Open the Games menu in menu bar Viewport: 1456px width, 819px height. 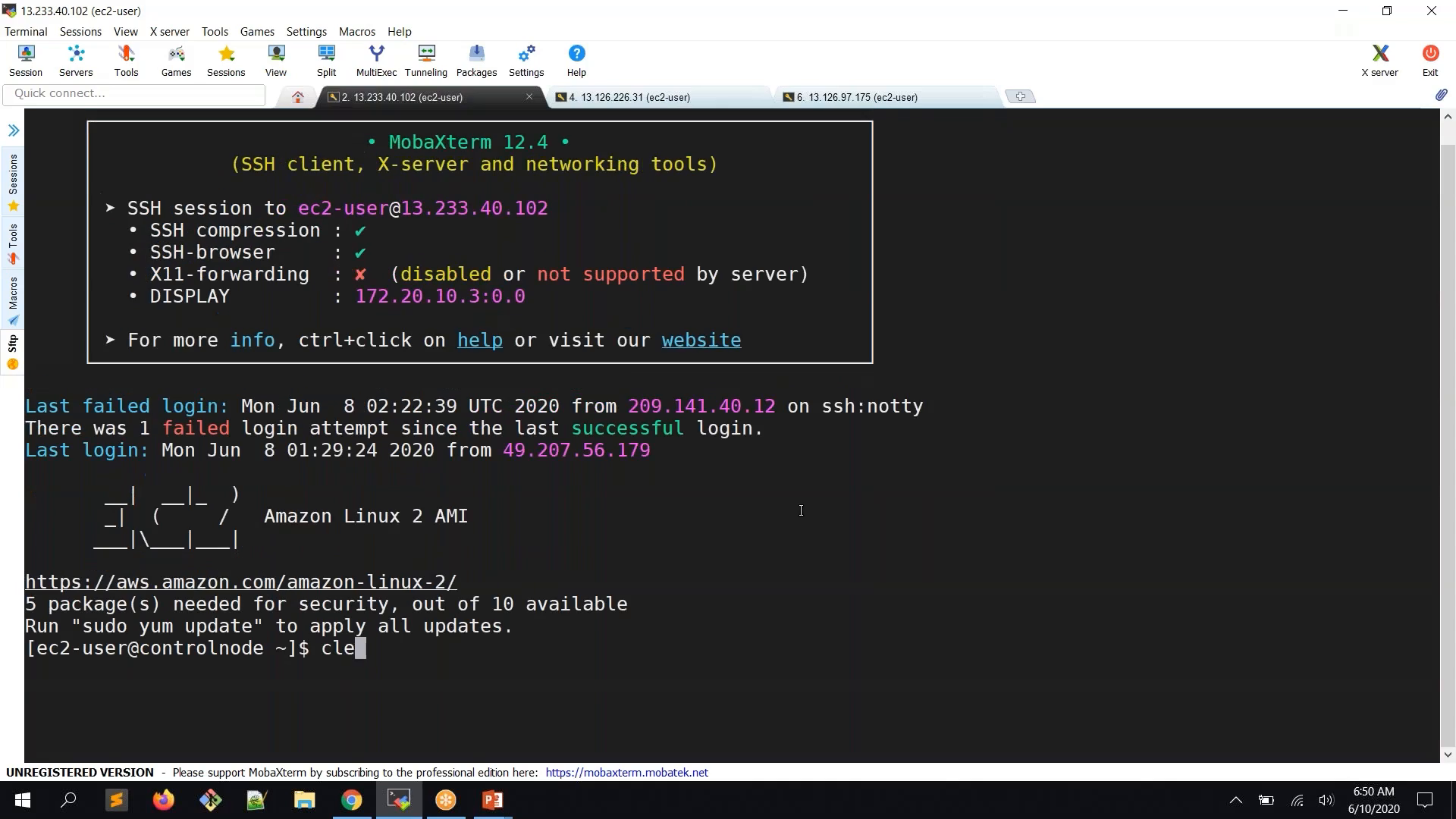tap(257, 31)
